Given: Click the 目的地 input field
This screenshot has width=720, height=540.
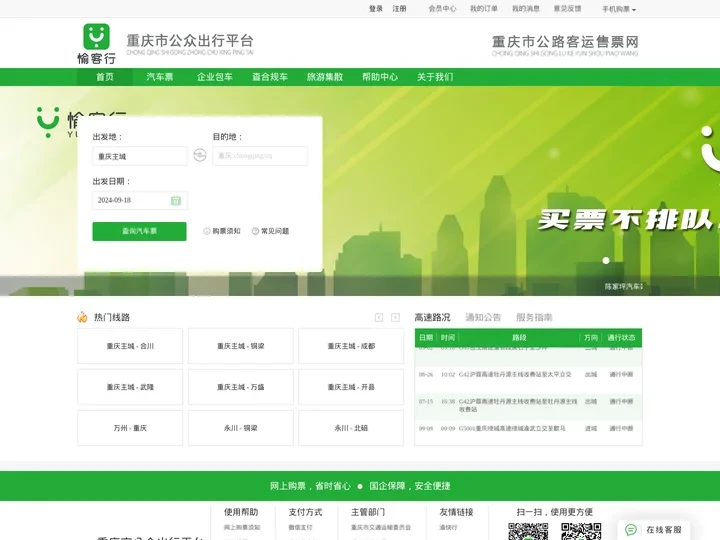Looking at the screenshot, I should tap(260, 156).
